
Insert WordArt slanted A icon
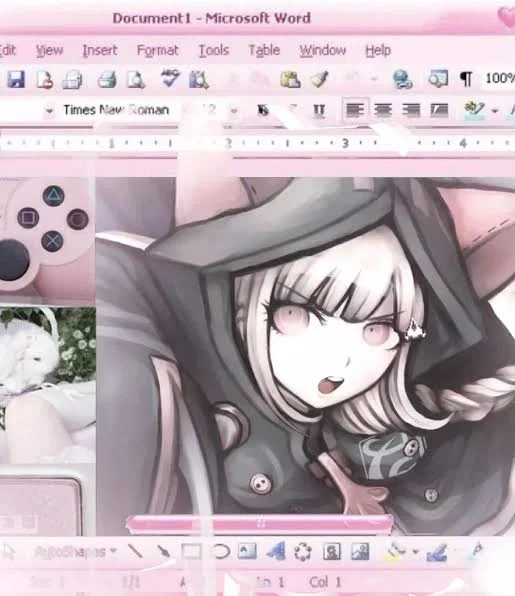click(x=276, y=551)
